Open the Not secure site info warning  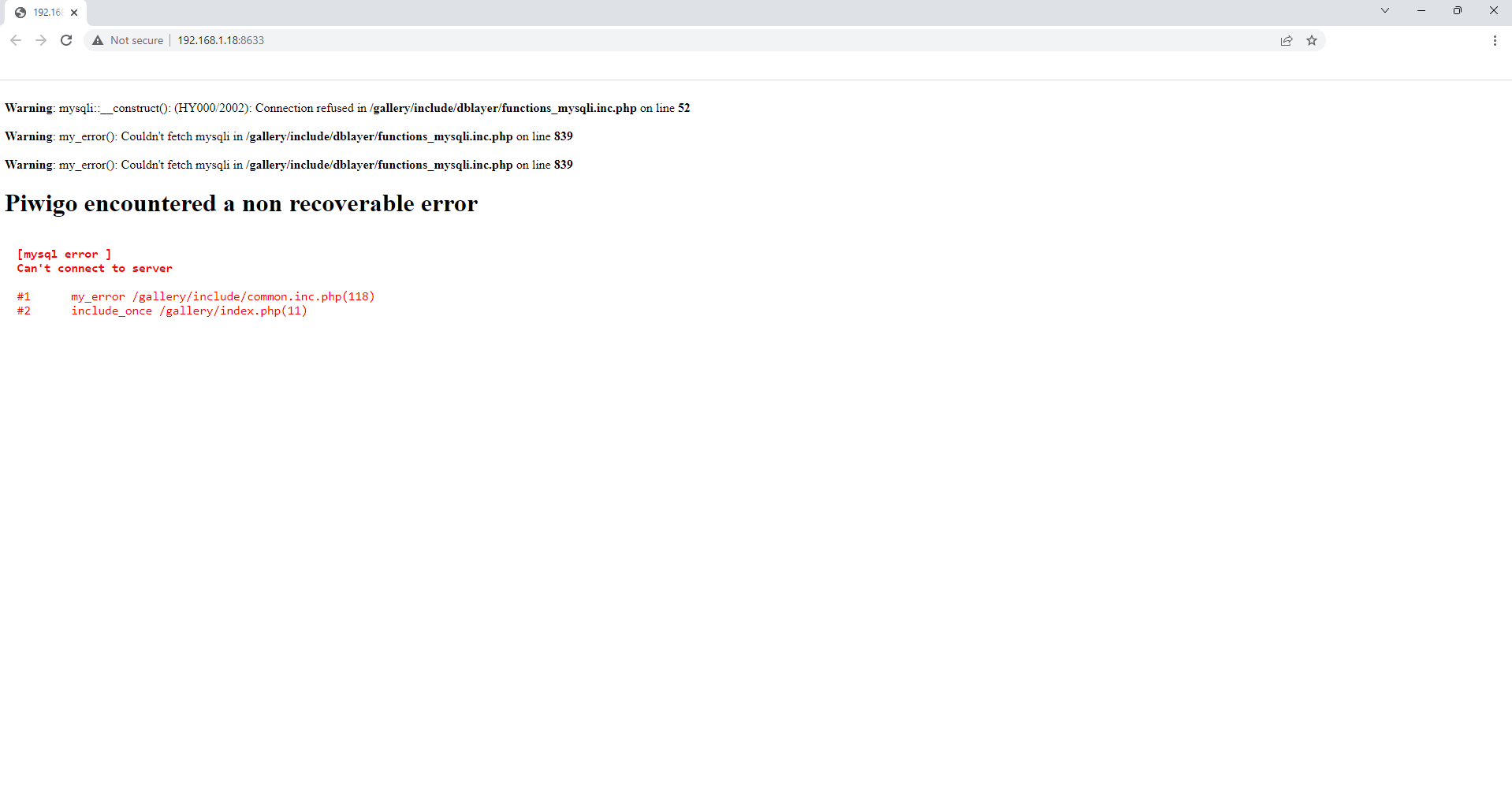click(x=128, y=40)
